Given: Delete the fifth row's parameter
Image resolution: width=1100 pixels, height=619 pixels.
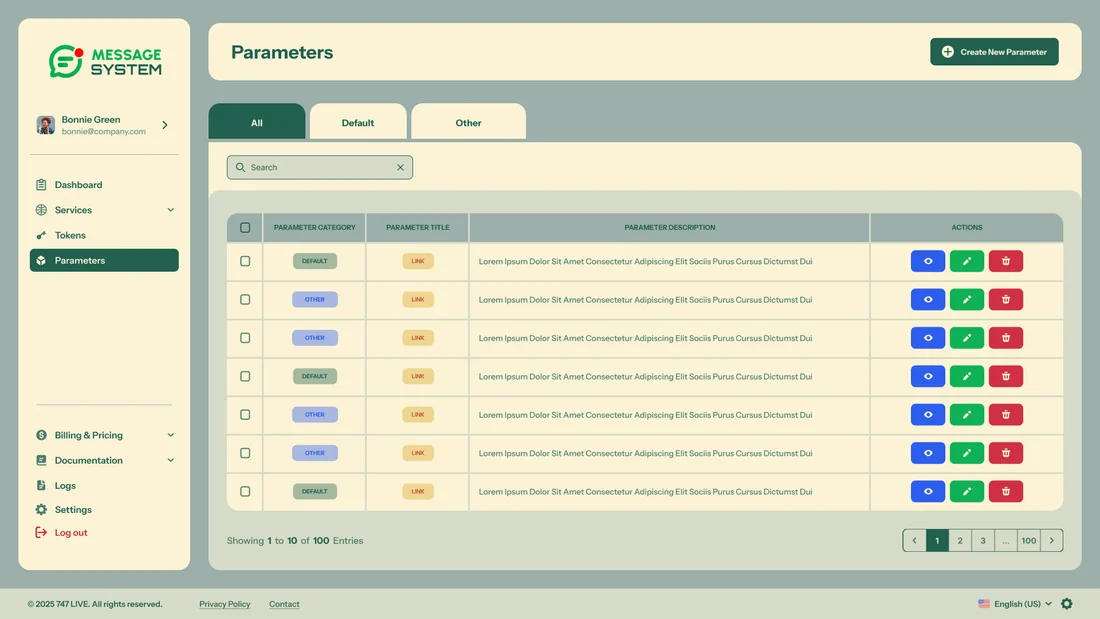Looking at the screenshot, I should (x=1005, y=415).
